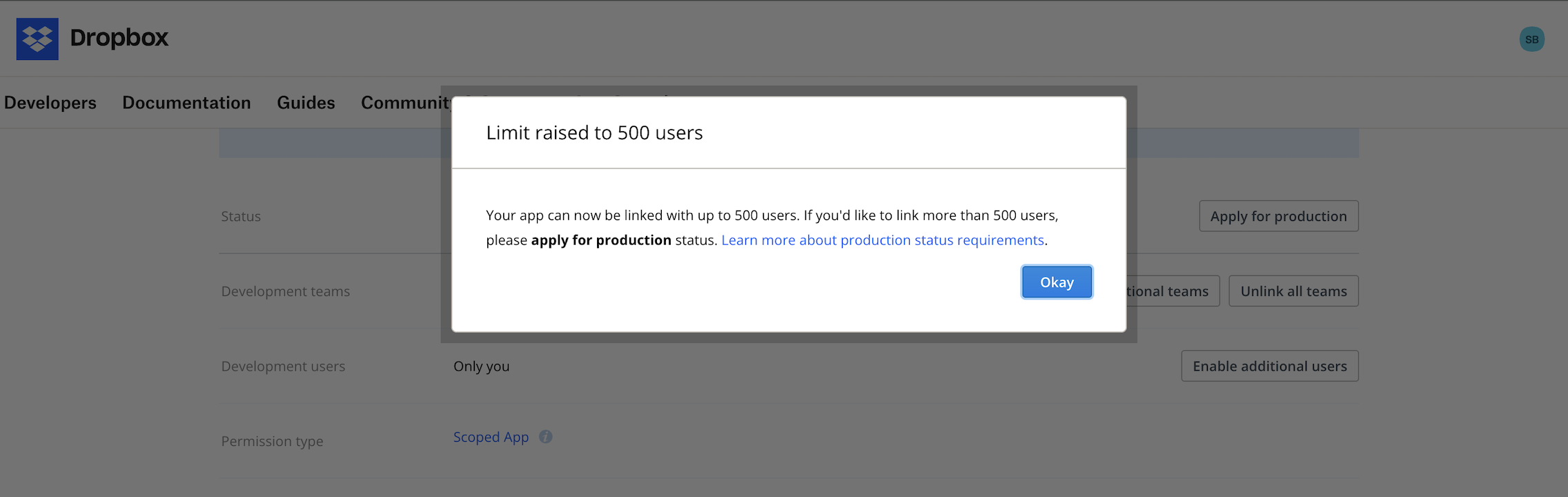Click the Dropbox wordmark text
Screen dimensions: 1568x497
click(119, 38)
